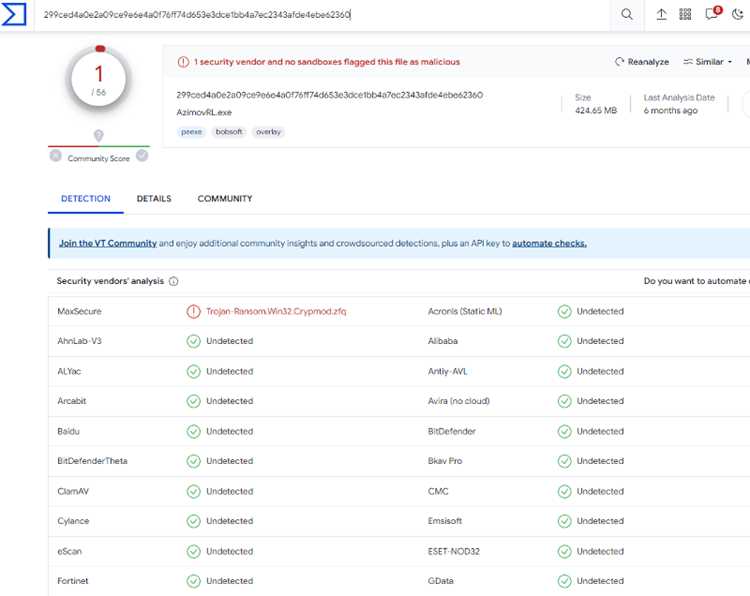This screenshot has width=750, height=596.
Task: Click the peexe tag
Action: coord(191,132)
